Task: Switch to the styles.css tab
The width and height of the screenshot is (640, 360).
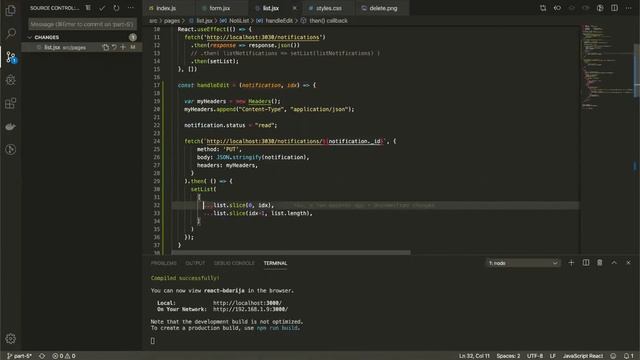Action: pos(329,8)
